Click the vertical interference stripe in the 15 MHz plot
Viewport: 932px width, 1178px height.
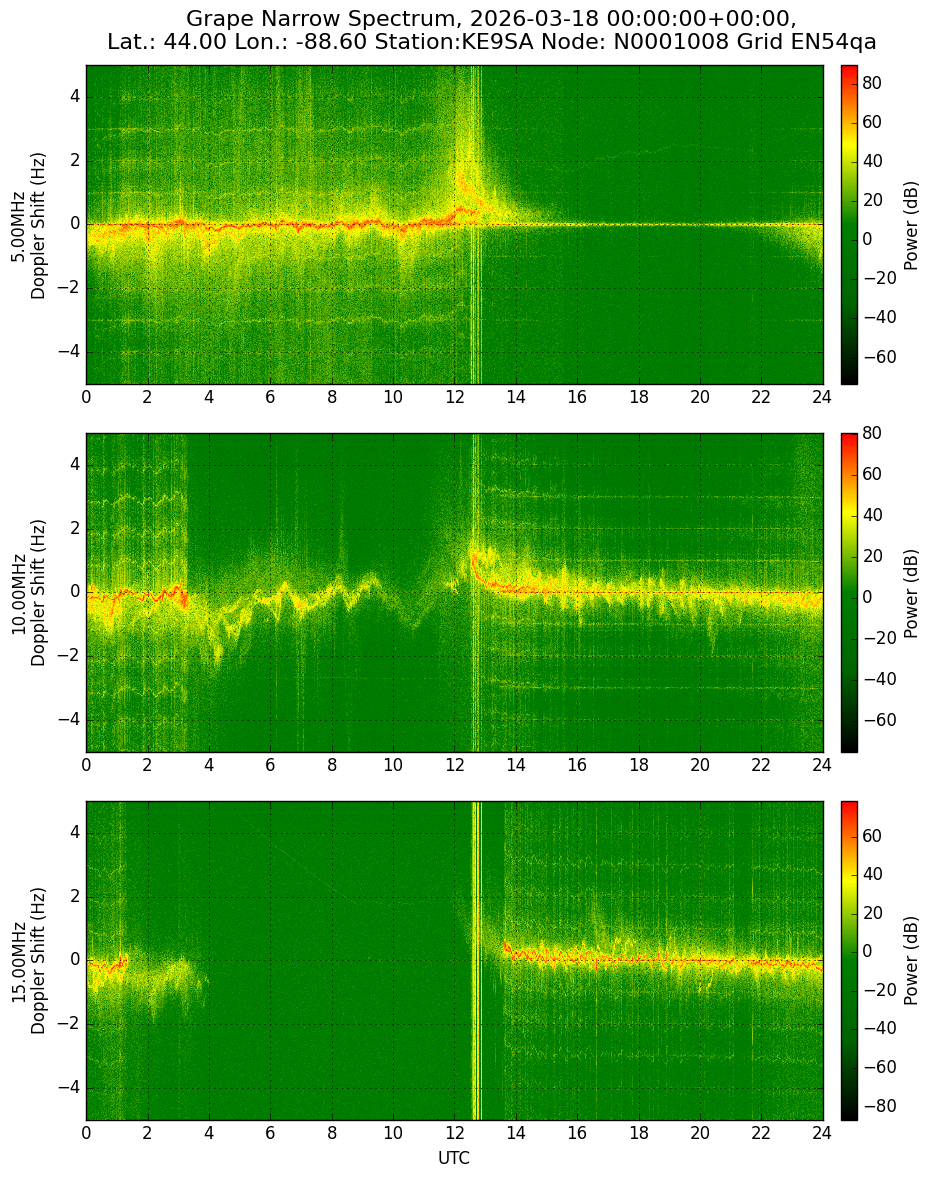pos(476,961)
